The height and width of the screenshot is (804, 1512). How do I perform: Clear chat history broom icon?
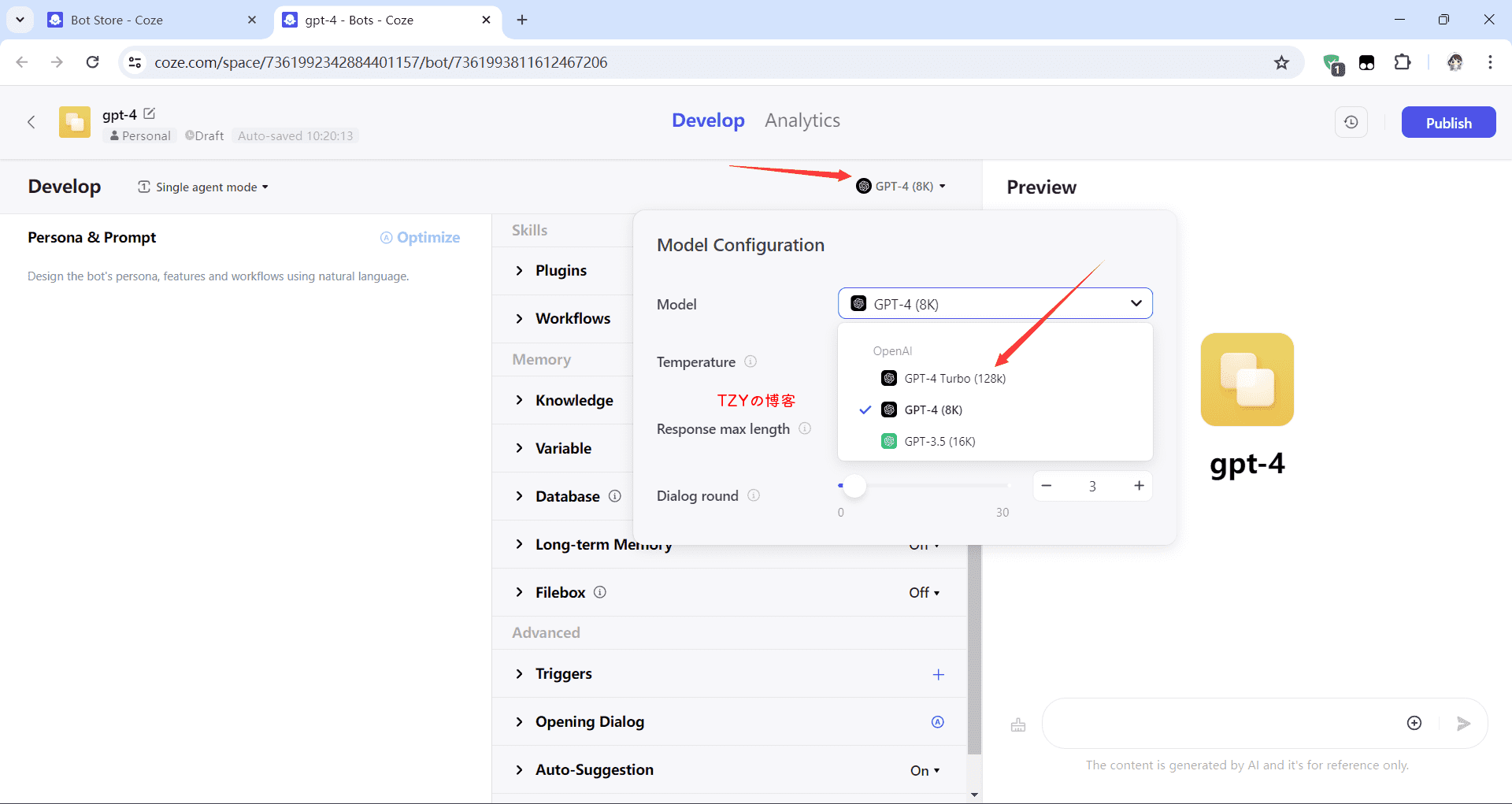click(x=1018, y=724)
